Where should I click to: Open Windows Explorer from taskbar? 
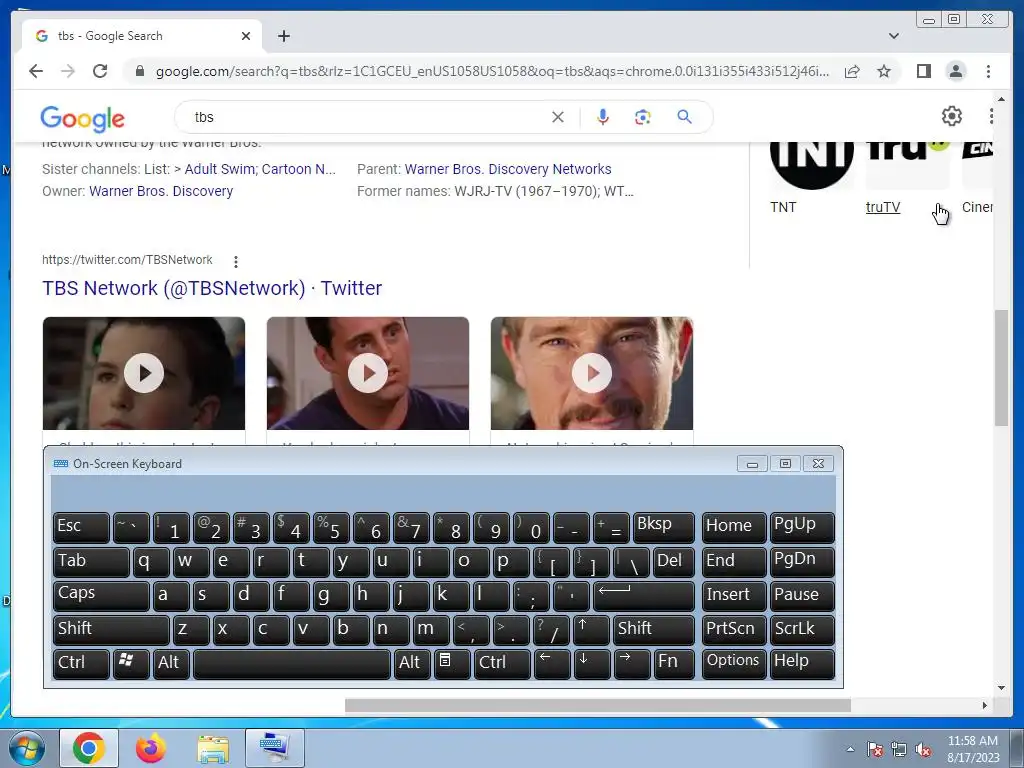213,748
